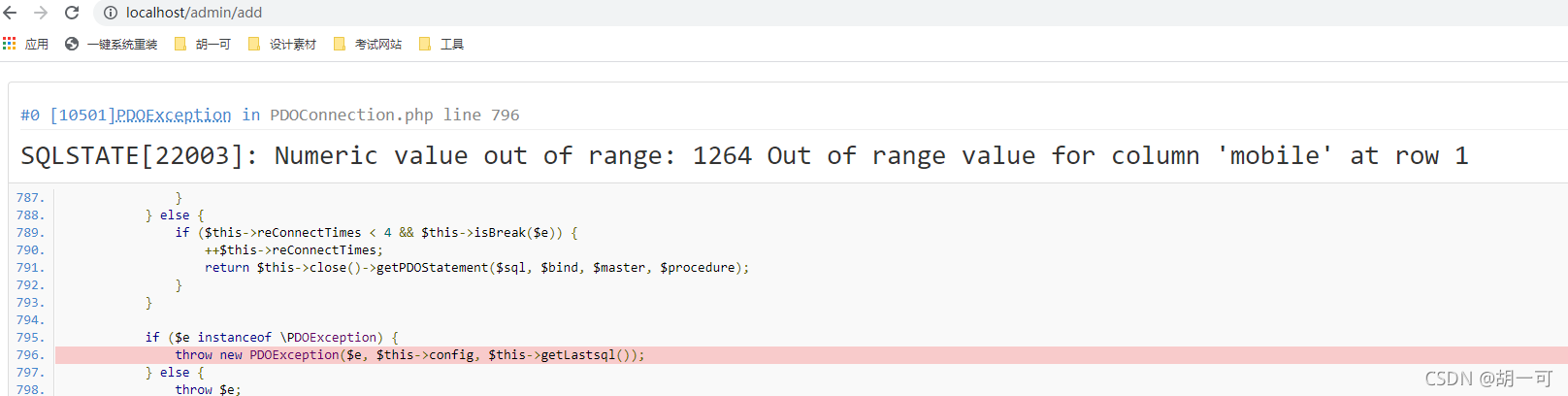Click the SQLSTATE[22003] error message heading
1568x396 pixels.
743,155
